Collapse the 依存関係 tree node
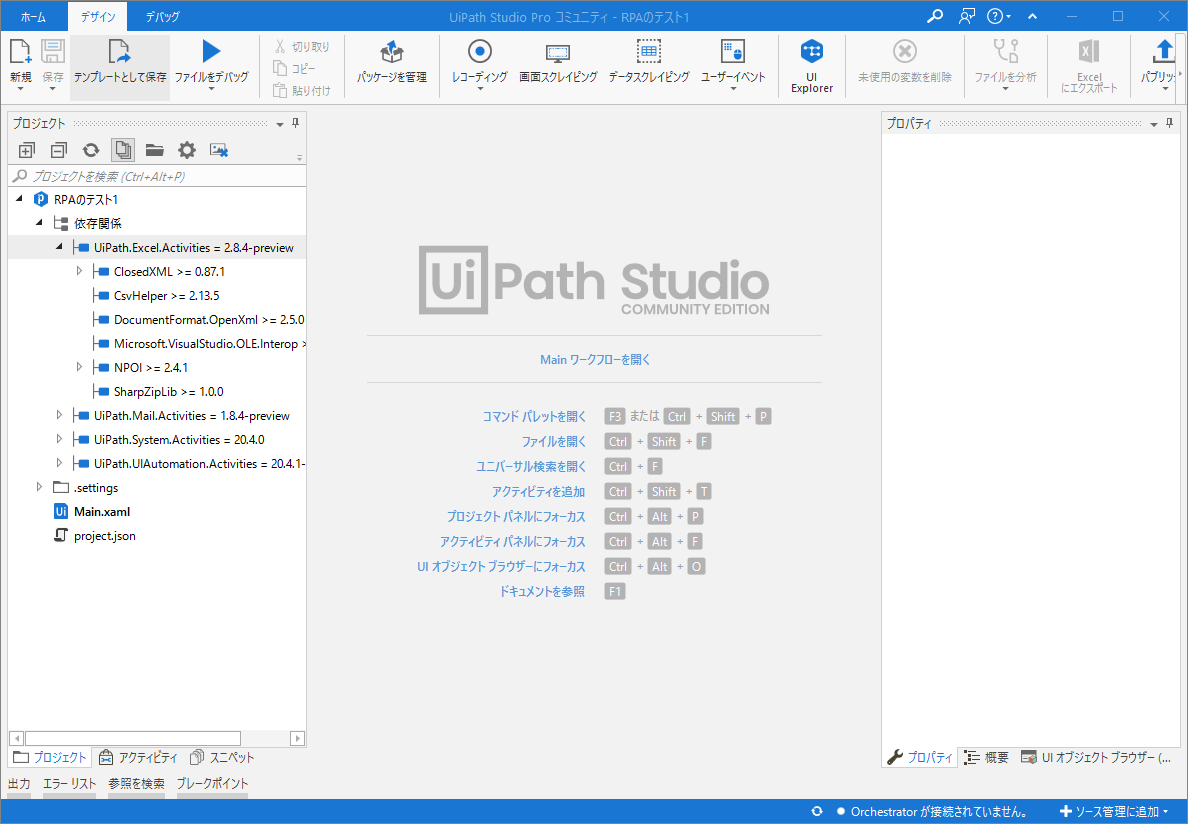Image resolution: width=1188 pixels, height=824 pixels. click(x=39, y=223)
